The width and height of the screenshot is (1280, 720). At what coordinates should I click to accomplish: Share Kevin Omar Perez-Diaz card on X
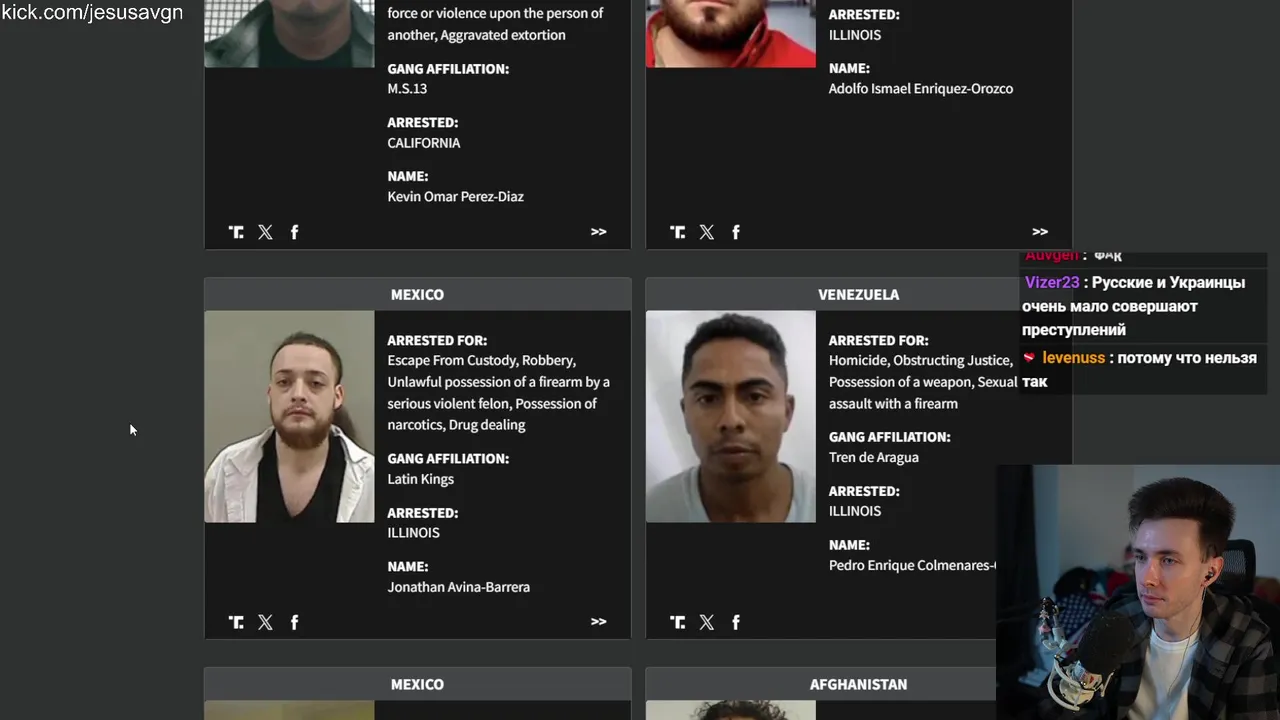[265, 232]
